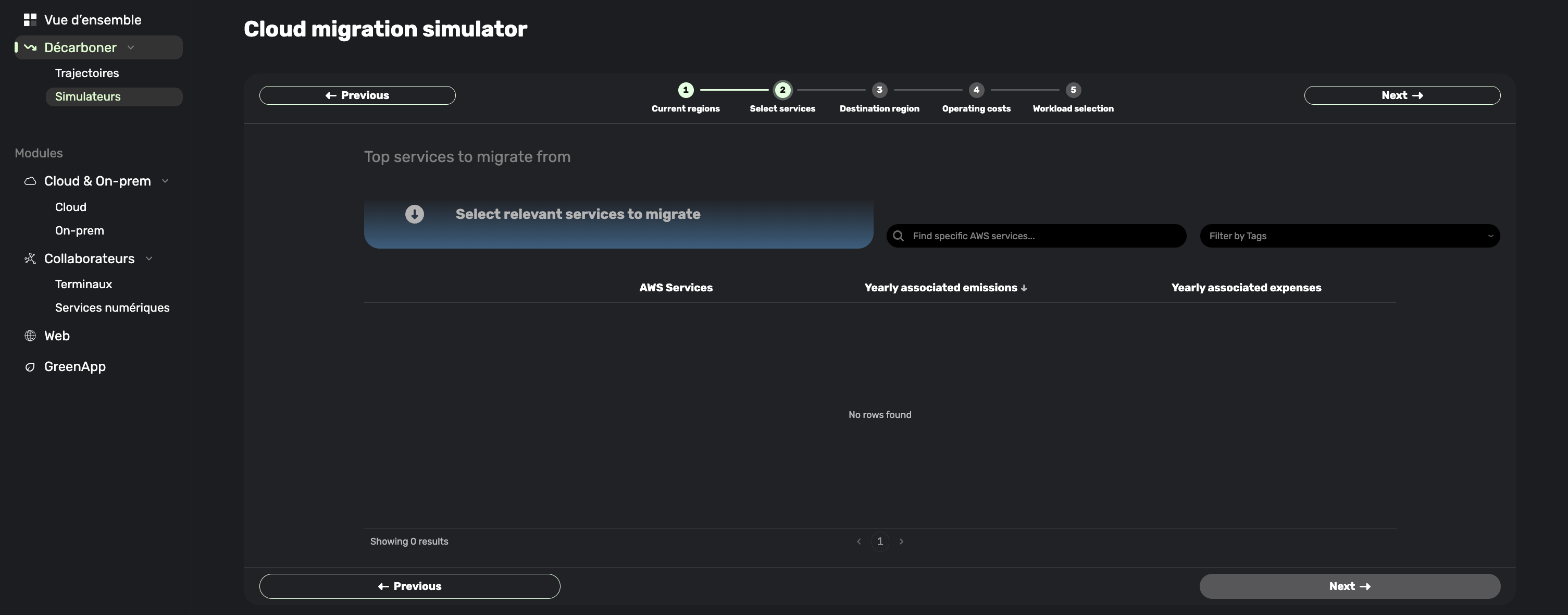Click the Cloud & On-prem cloud icon

[30, 181]
